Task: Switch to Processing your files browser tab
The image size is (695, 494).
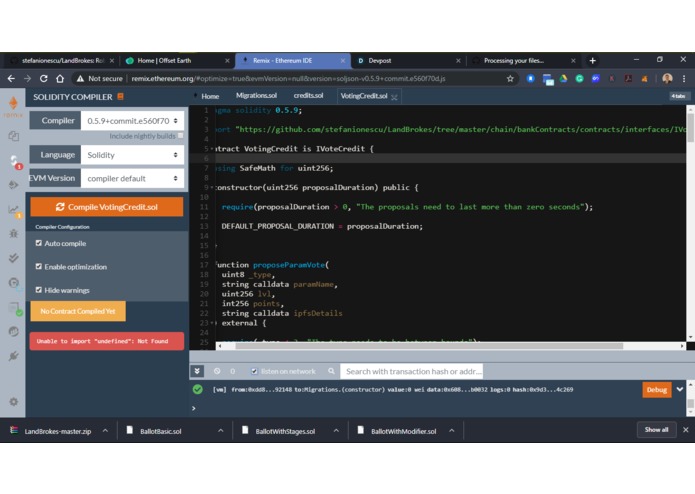Action: click(523, 61)
